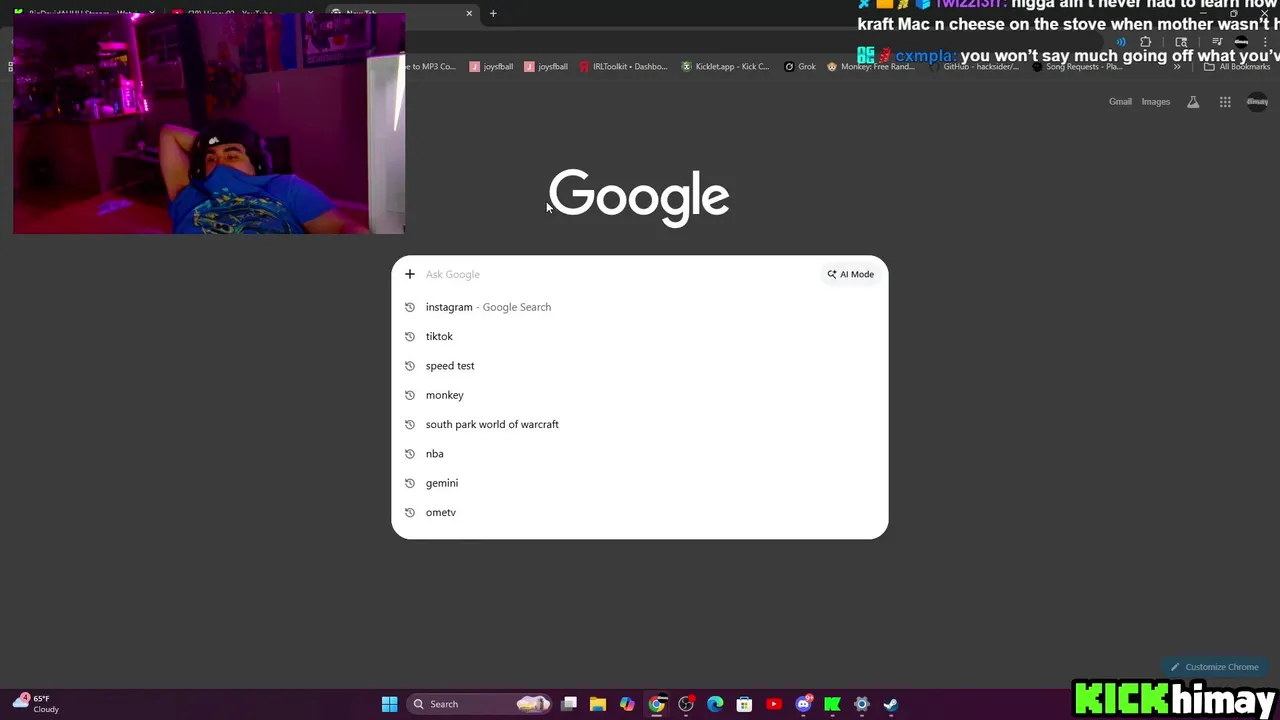Open Task View on the taskbar
The image size is (1280, 720).
(569, 704)
